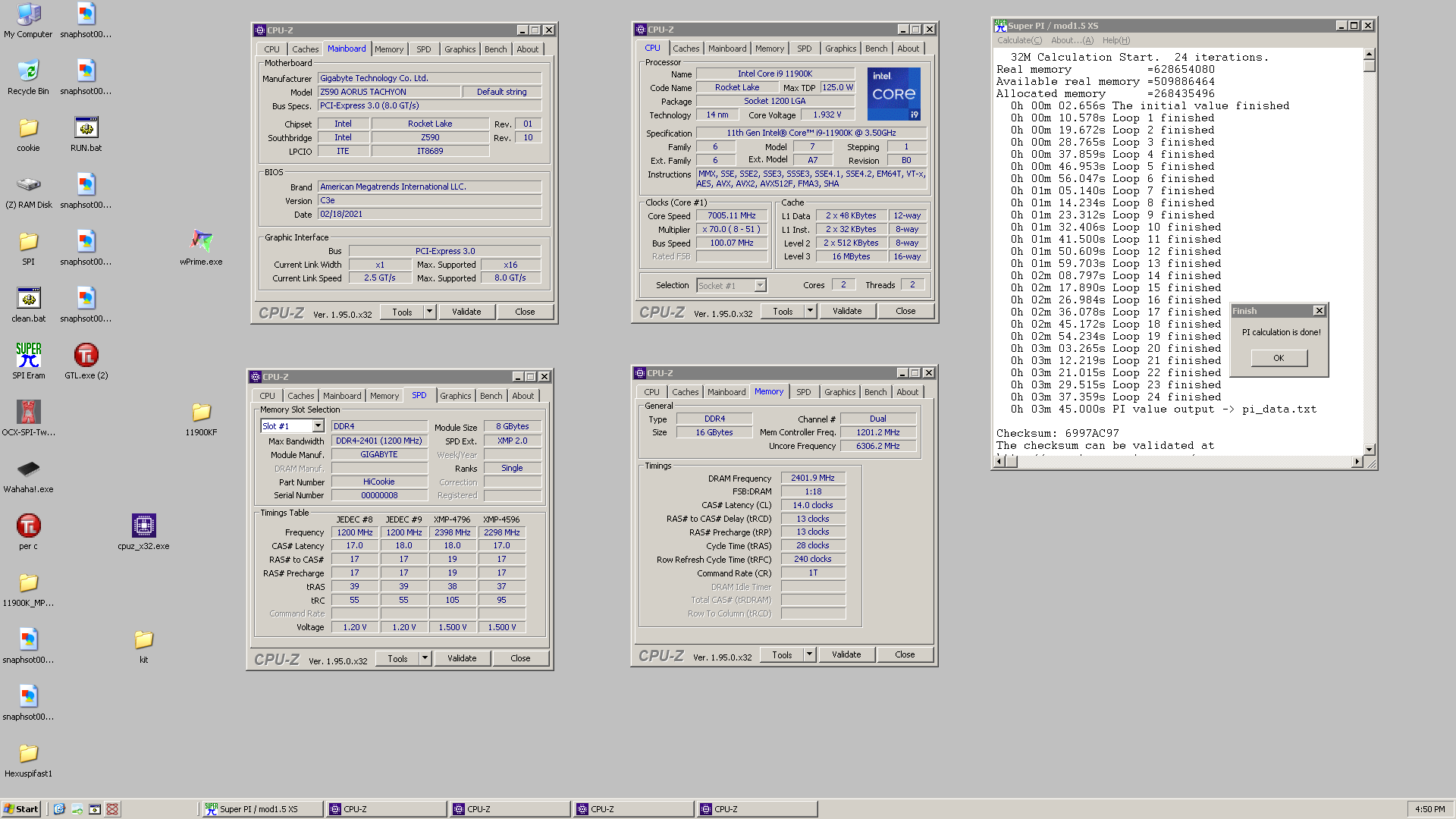
Task: Select the RUN.bat file icon
Action: 86,134
